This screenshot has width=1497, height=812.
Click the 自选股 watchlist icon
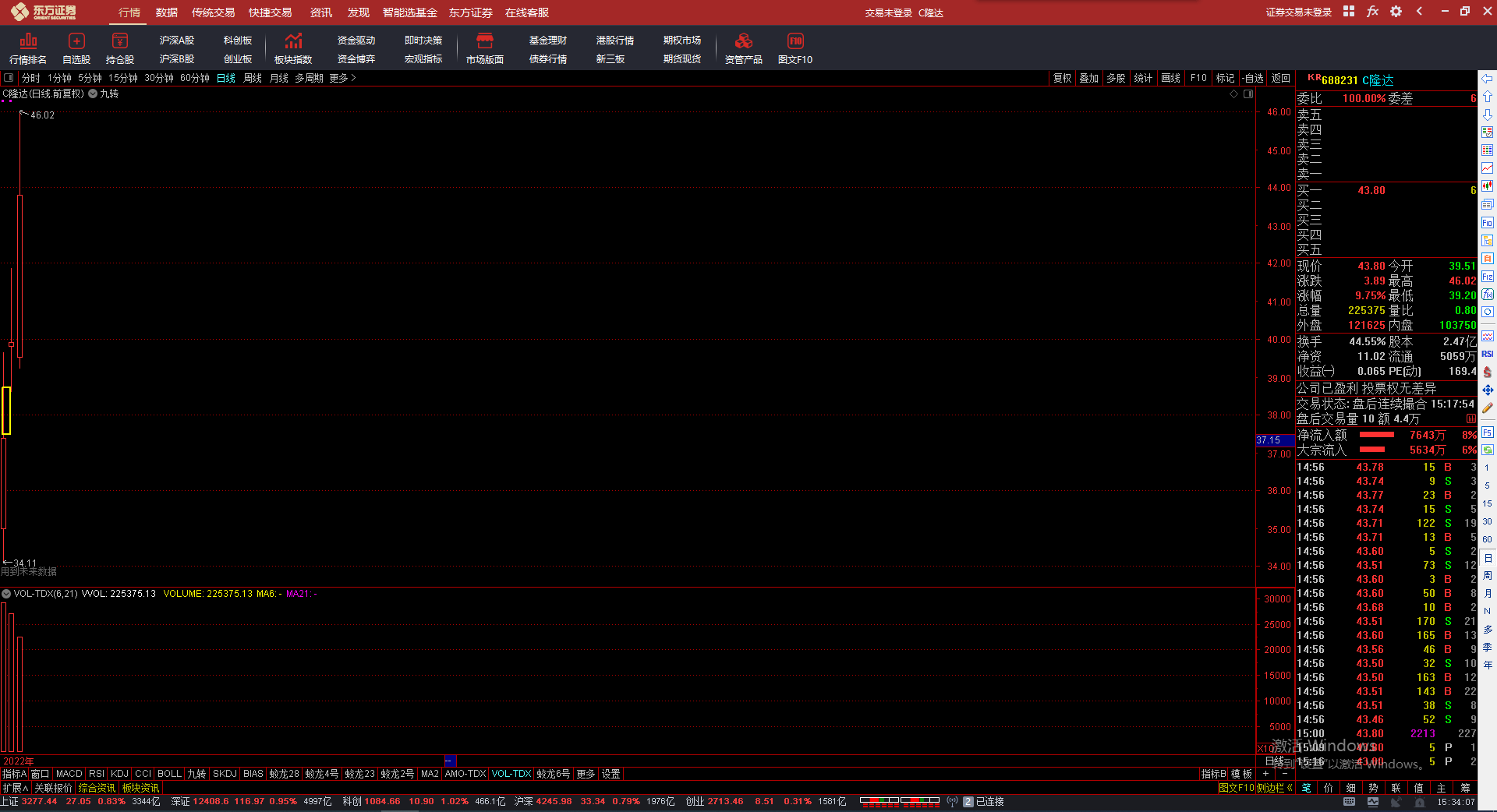click(x=76, y=48)
